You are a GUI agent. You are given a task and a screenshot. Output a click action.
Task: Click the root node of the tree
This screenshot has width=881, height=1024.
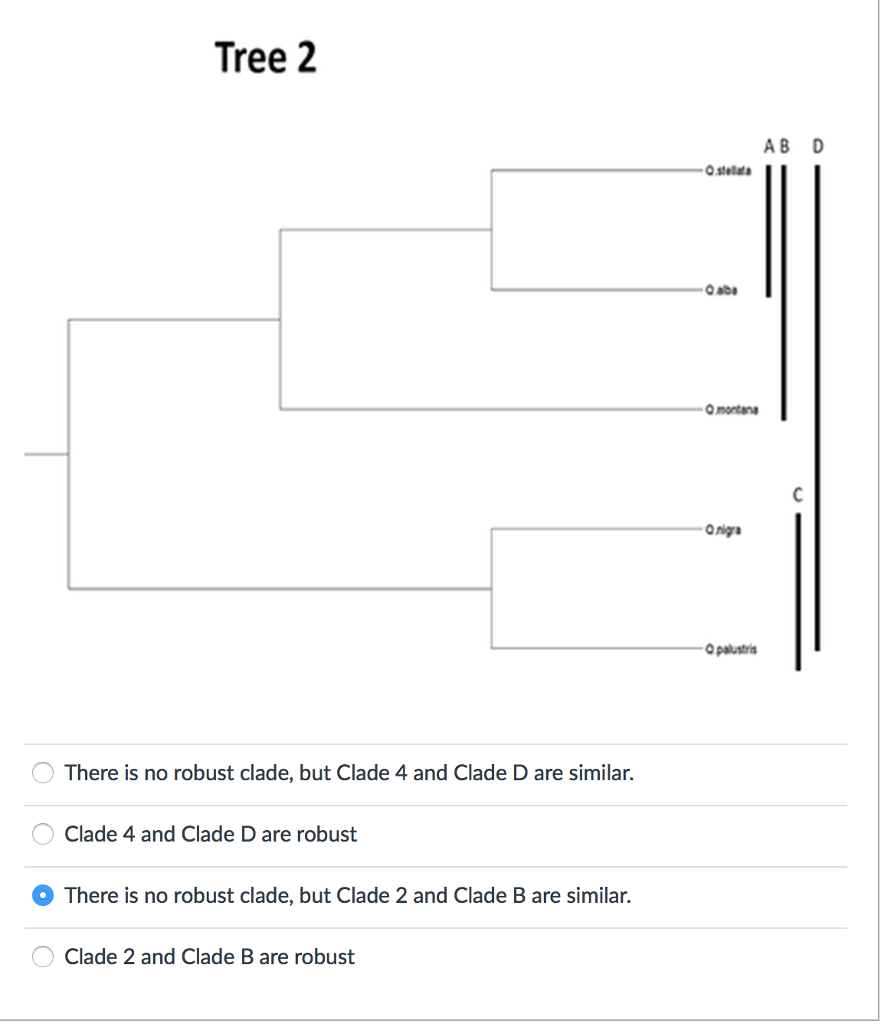click(68, 453)
